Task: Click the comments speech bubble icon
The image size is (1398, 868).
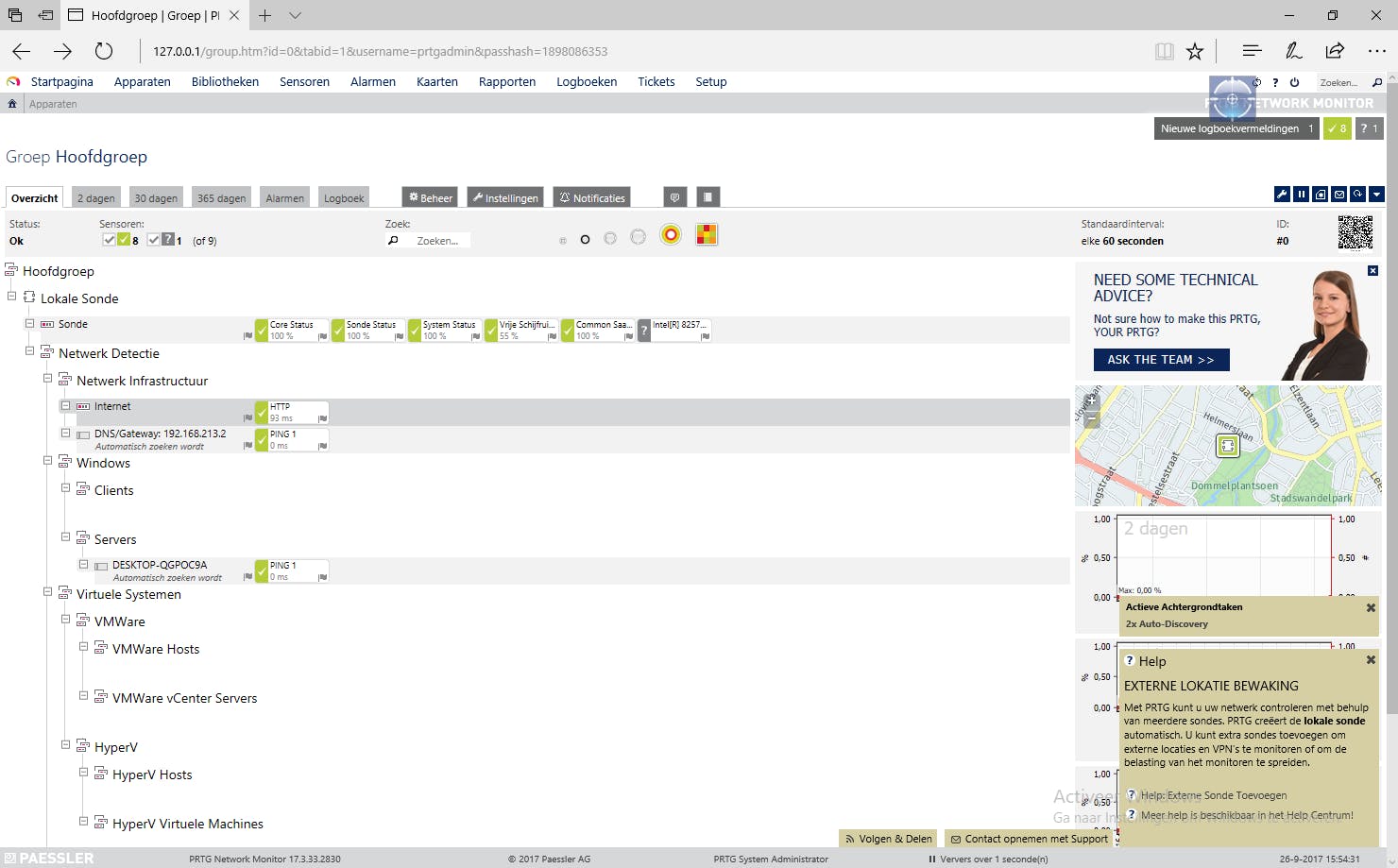Action: tap(674, 197)
